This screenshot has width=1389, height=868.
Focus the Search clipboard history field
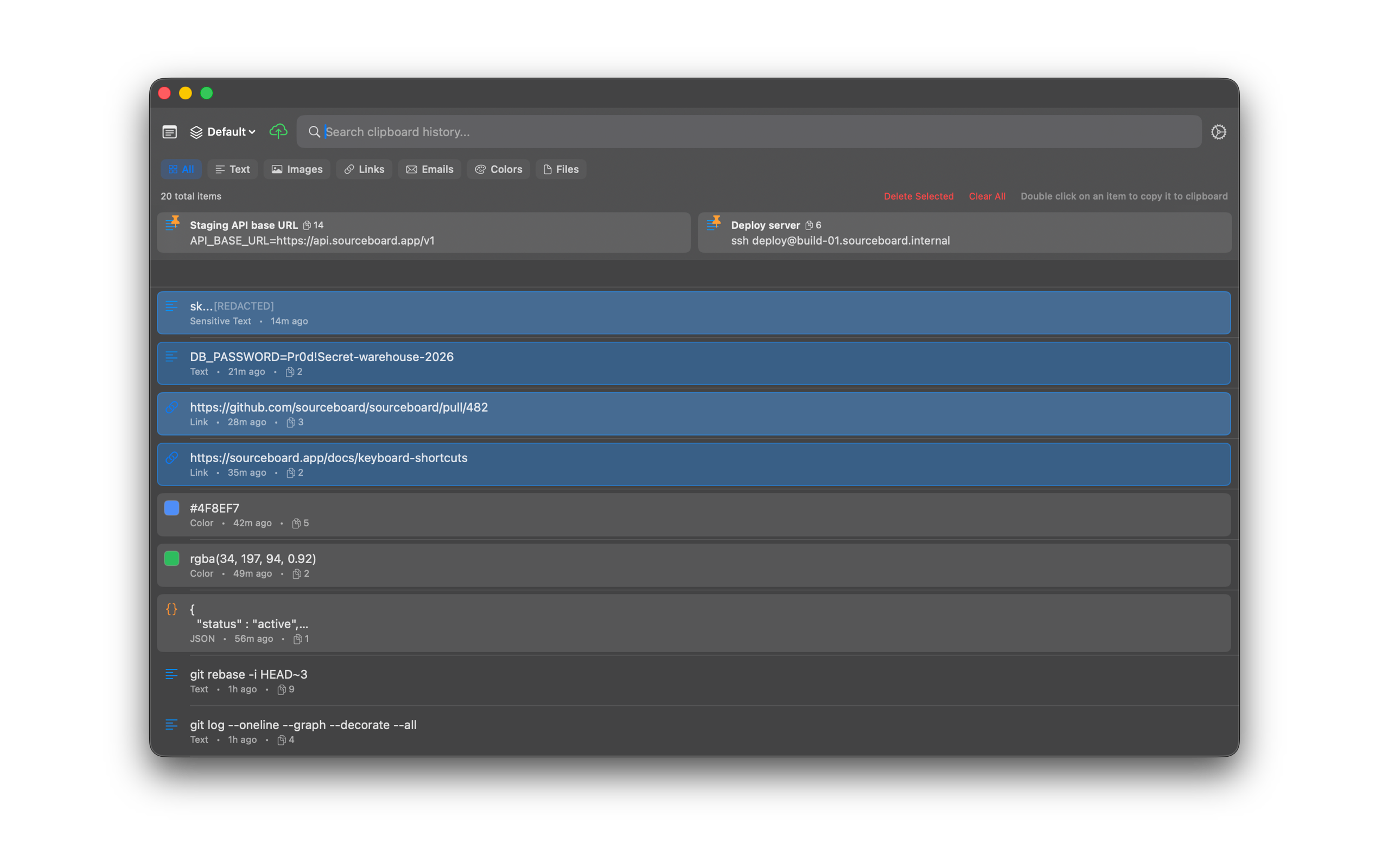tap(749, 131)
